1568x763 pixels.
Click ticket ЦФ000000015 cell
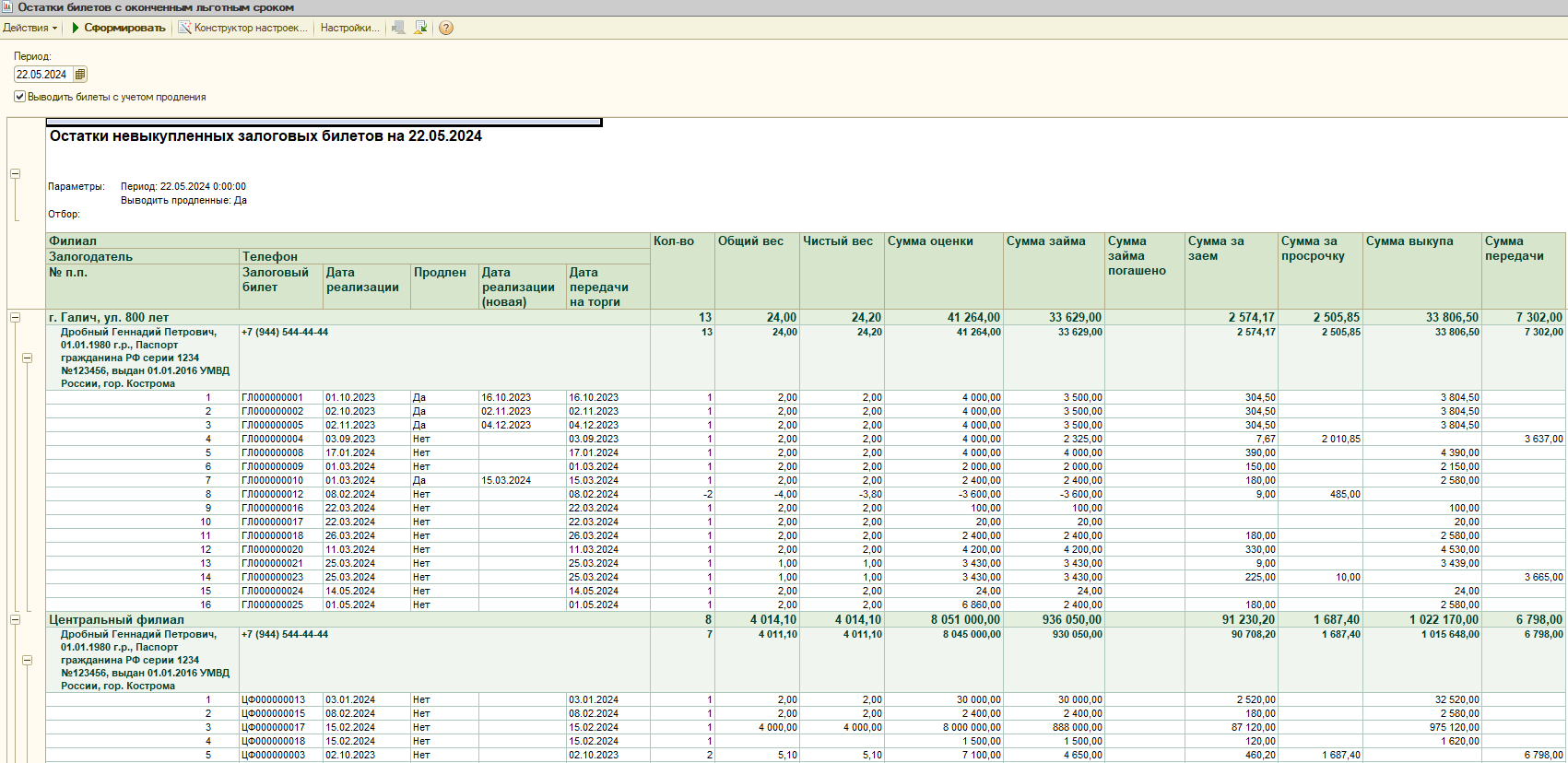[281, 713]
